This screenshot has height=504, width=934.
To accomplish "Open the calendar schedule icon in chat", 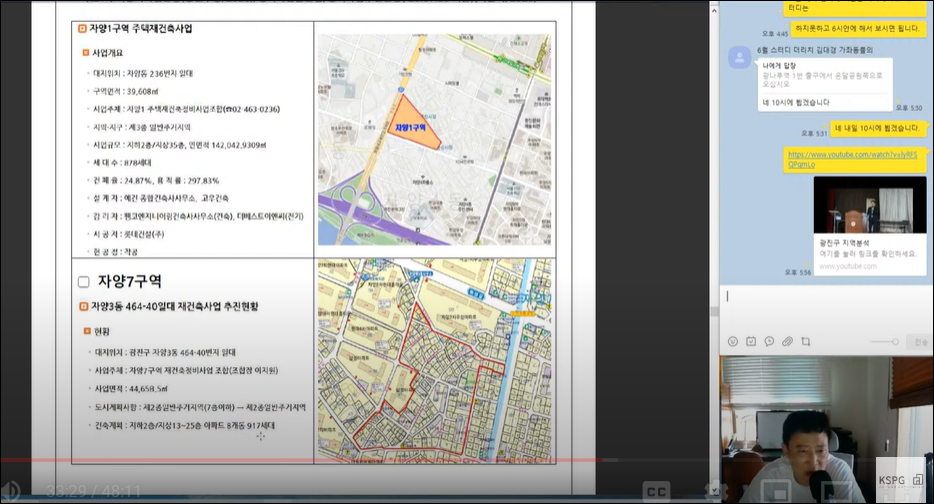I will coord(751,341).
